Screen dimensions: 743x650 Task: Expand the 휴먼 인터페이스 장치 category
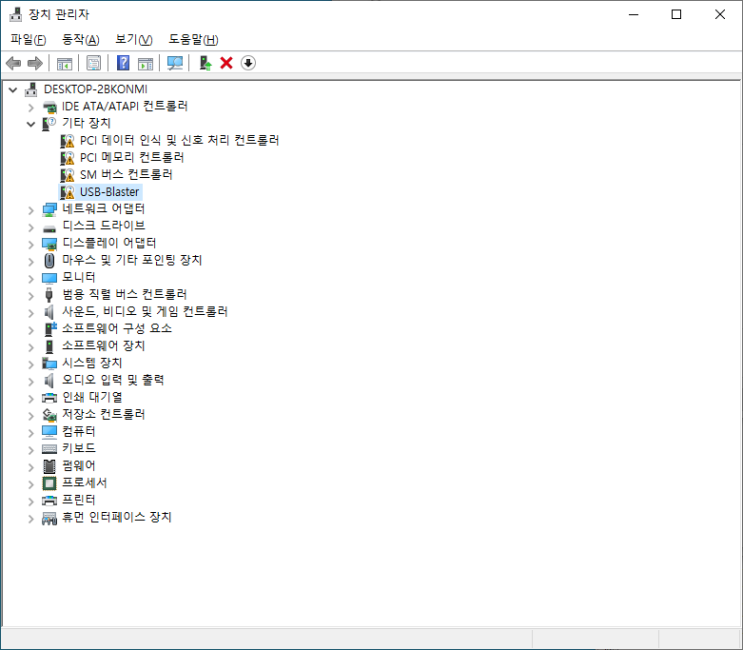(31, 518)
